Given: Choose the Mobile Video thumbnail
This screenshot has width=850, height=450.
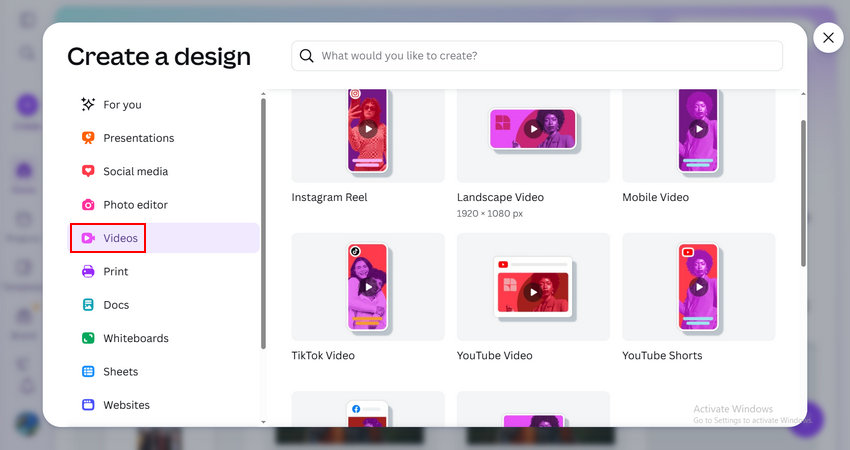Looking at the screenshot, I should (x=698, y=136).
